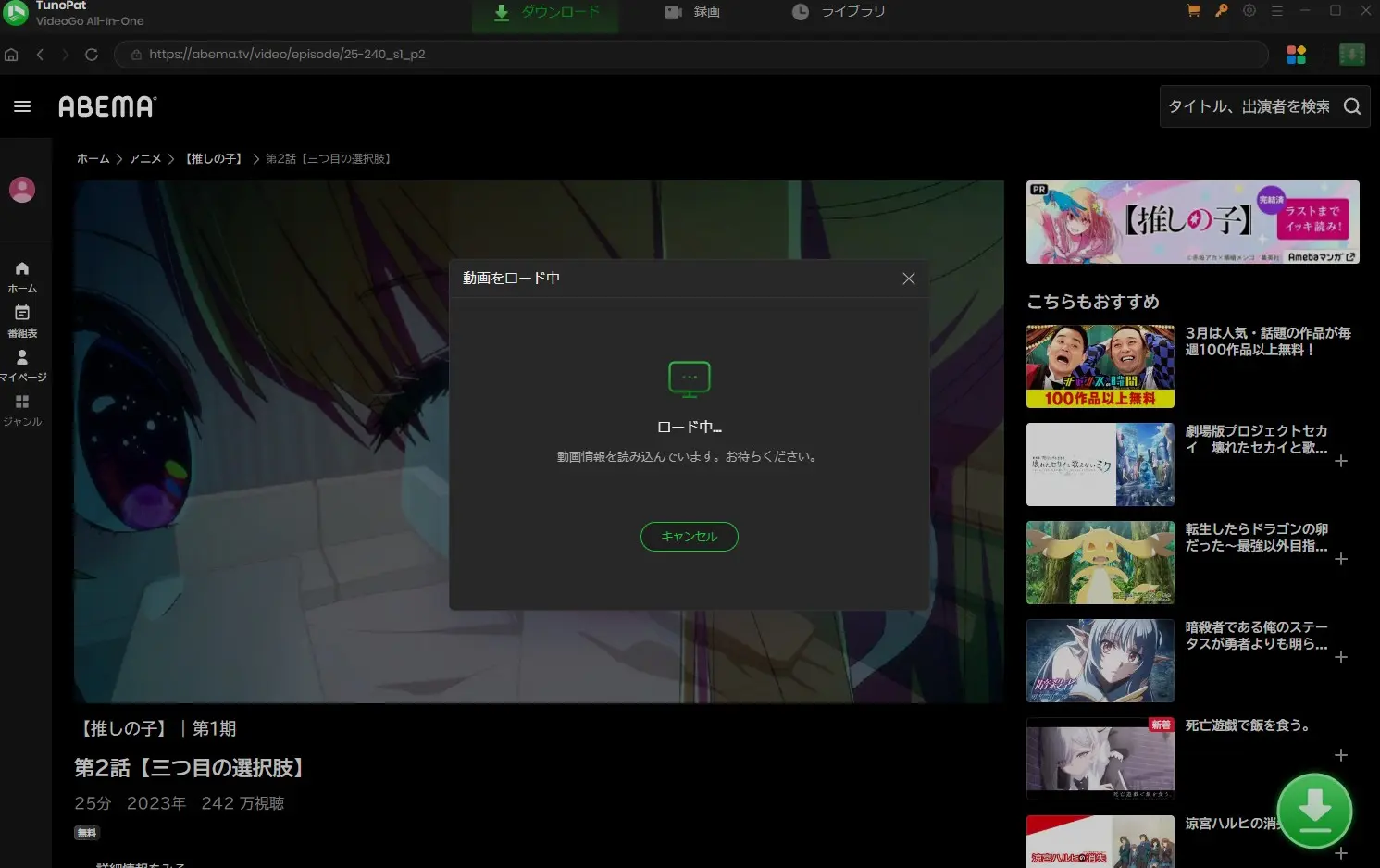Click the search magnifier icon
The image size is (1380, 868).
point(1352,106)
